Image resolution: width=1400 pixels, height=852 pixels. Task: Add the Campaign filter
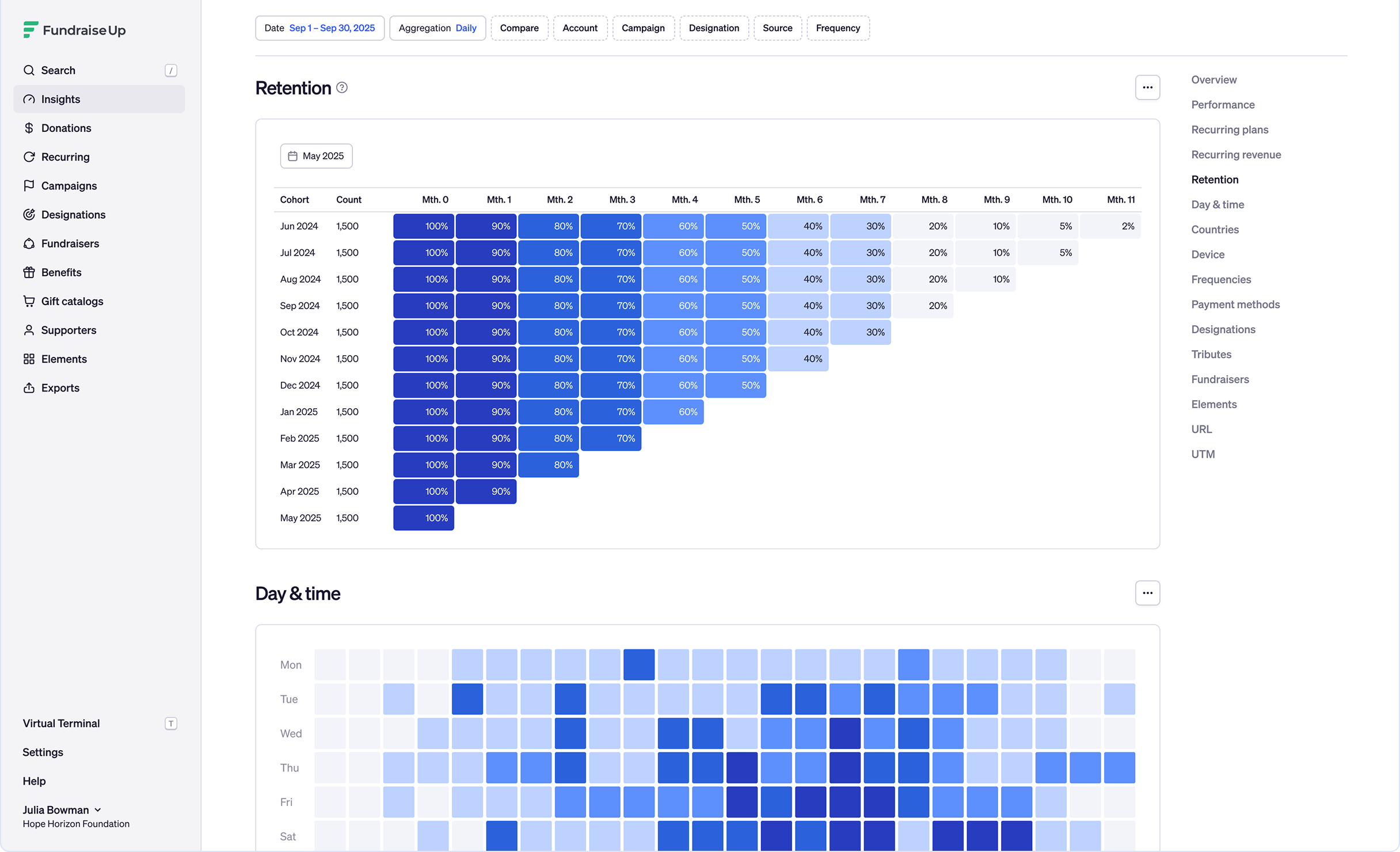pyautogui.click(x=643, y=28)
